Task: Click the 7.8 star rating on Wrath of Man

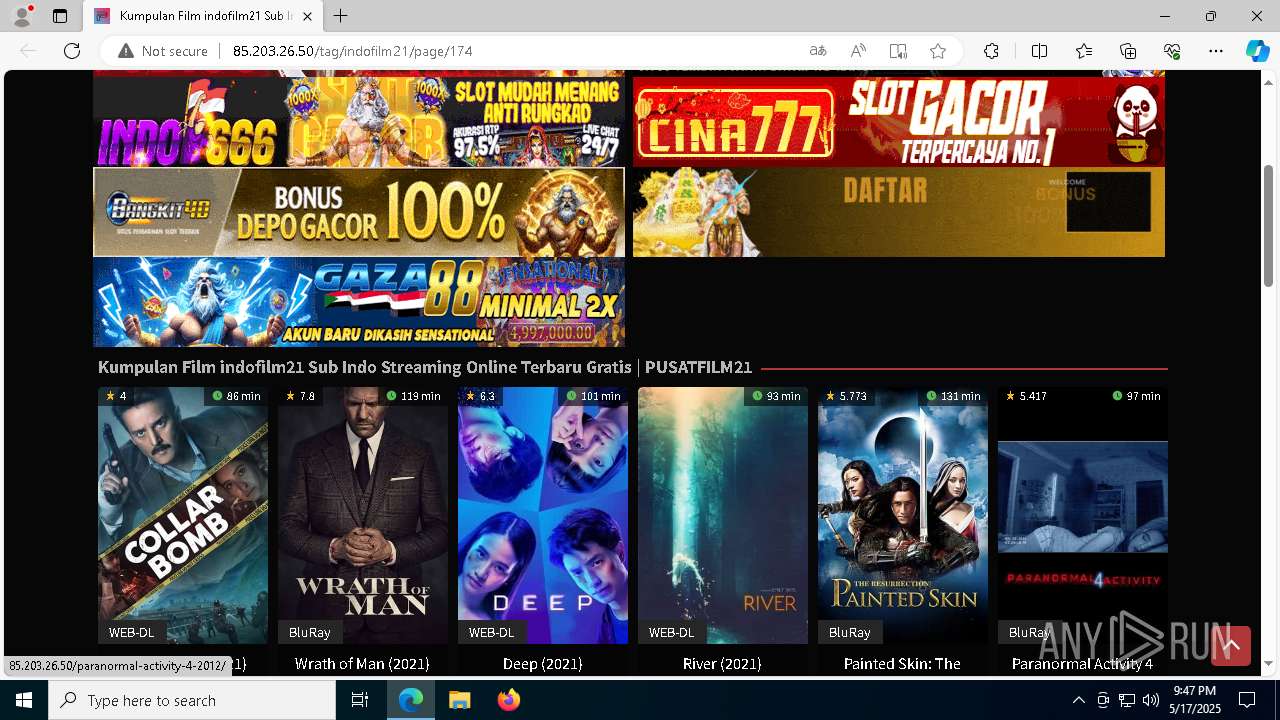Action: 300,396
